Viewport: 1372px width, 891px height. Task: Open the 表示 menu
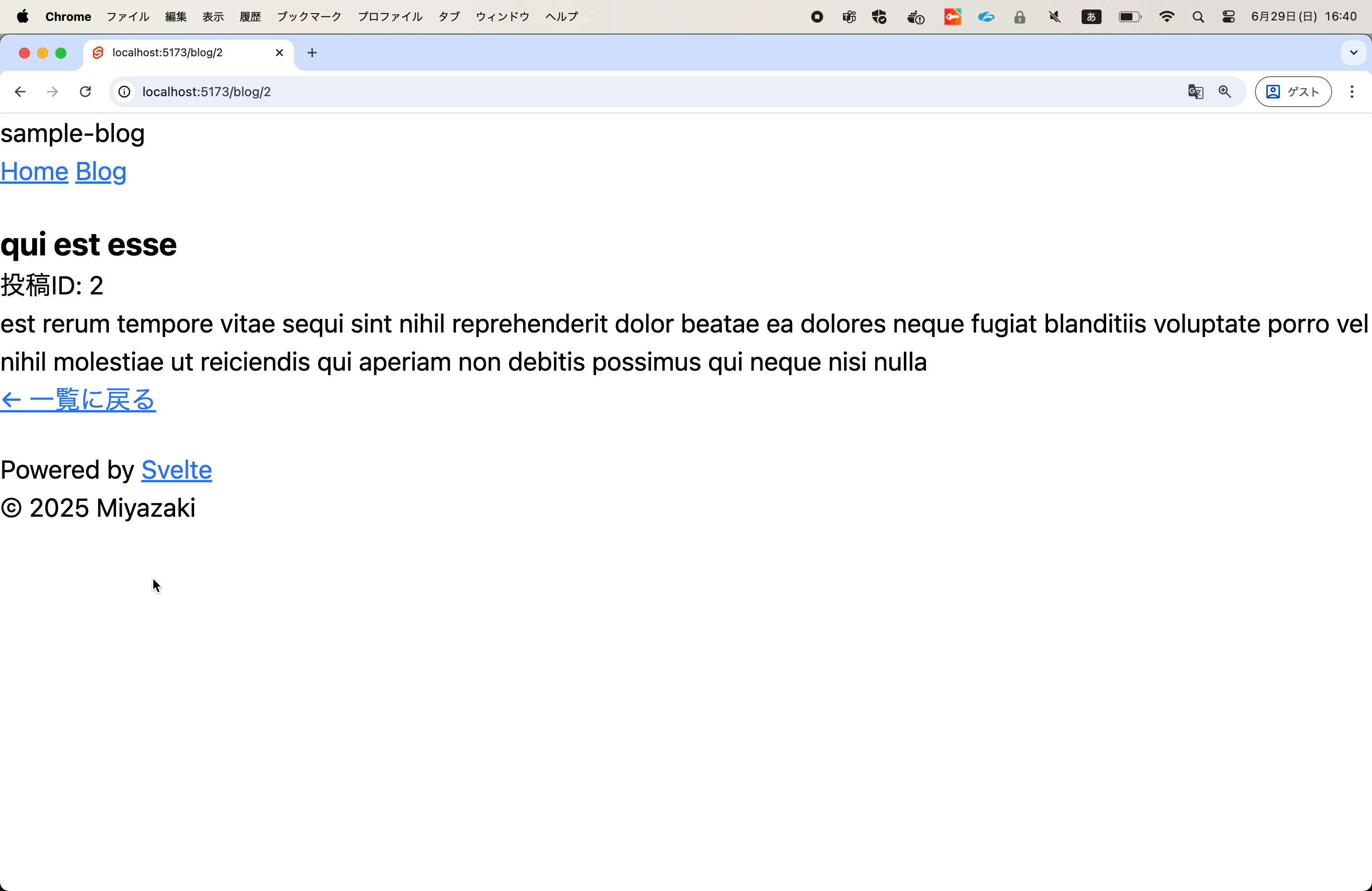[x=213, y=17]
